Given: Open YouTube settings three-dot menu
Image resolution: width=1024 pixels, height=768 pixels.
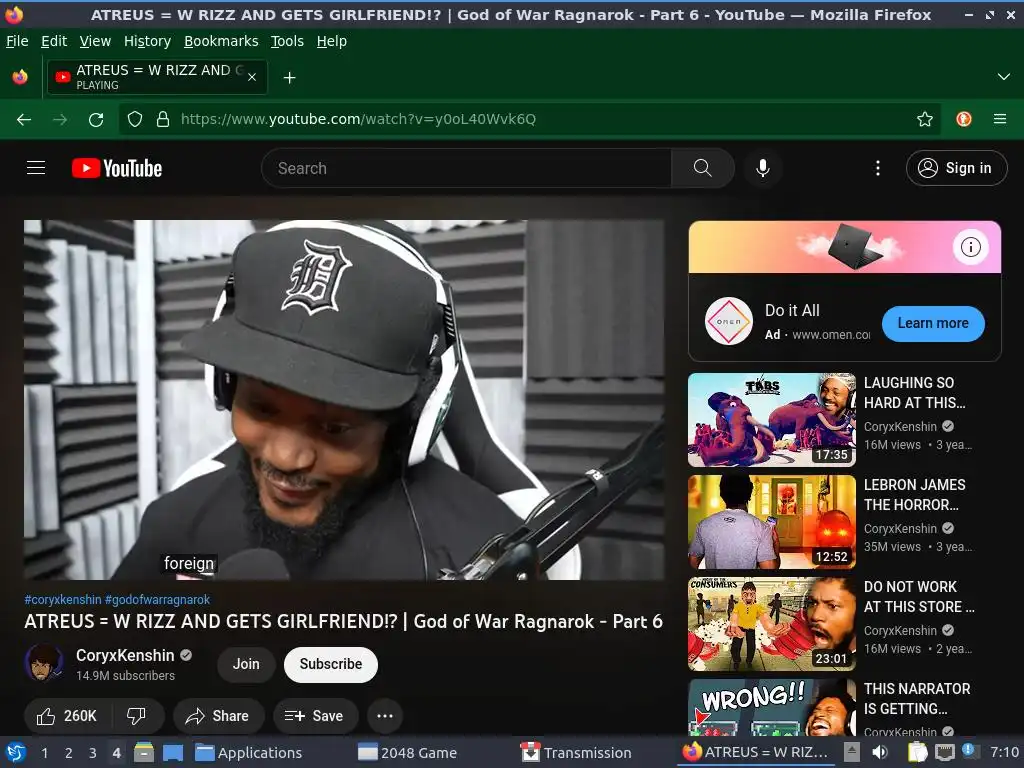Looking at the screenshot, I should click(878, 168).
